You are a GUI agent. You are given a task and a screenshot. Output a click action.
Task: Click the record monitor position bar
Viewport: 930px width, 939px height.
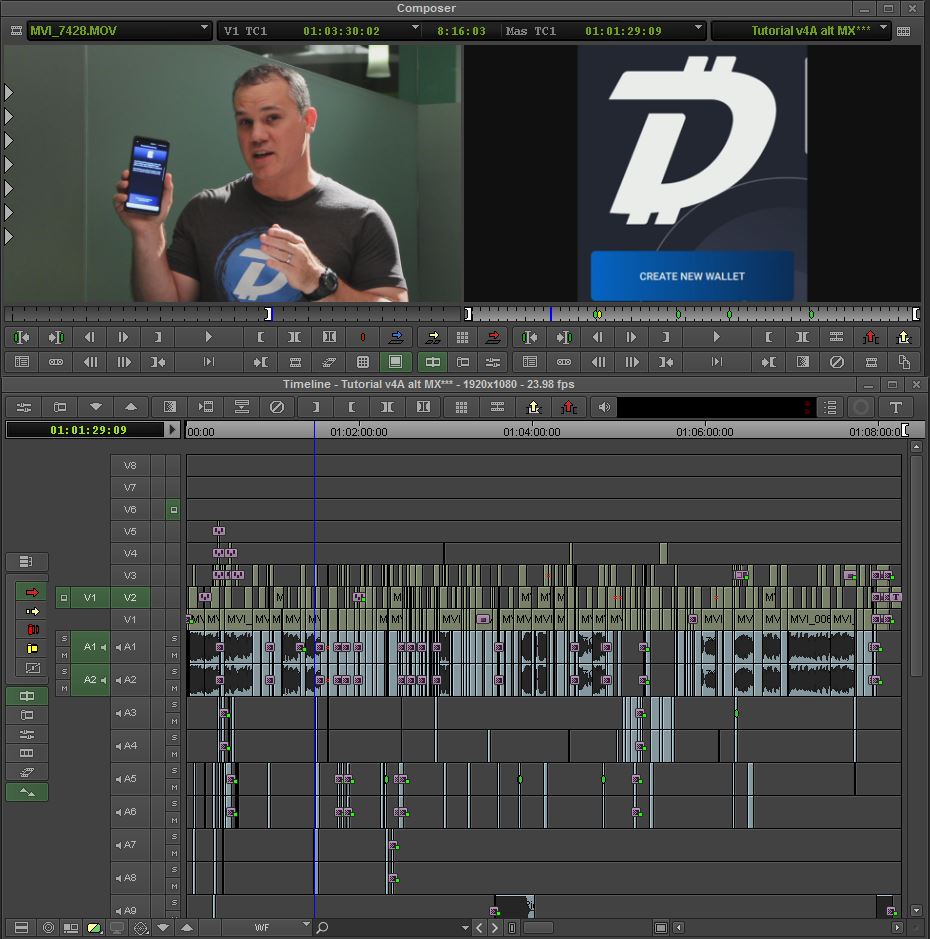point(692,314)
